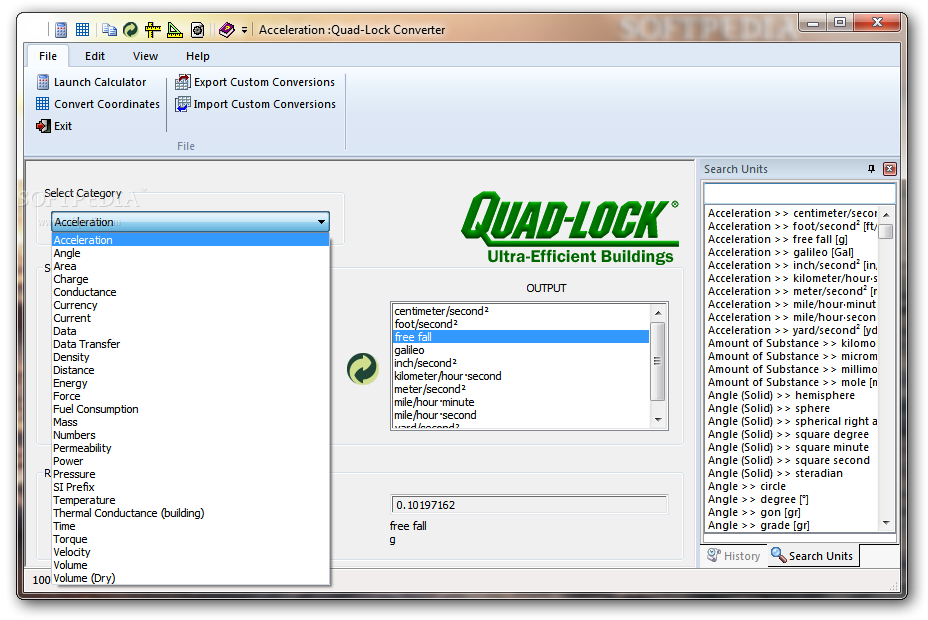
Task: Select 'Angle >> gon [gr]' search result
Action: point(792,513)
